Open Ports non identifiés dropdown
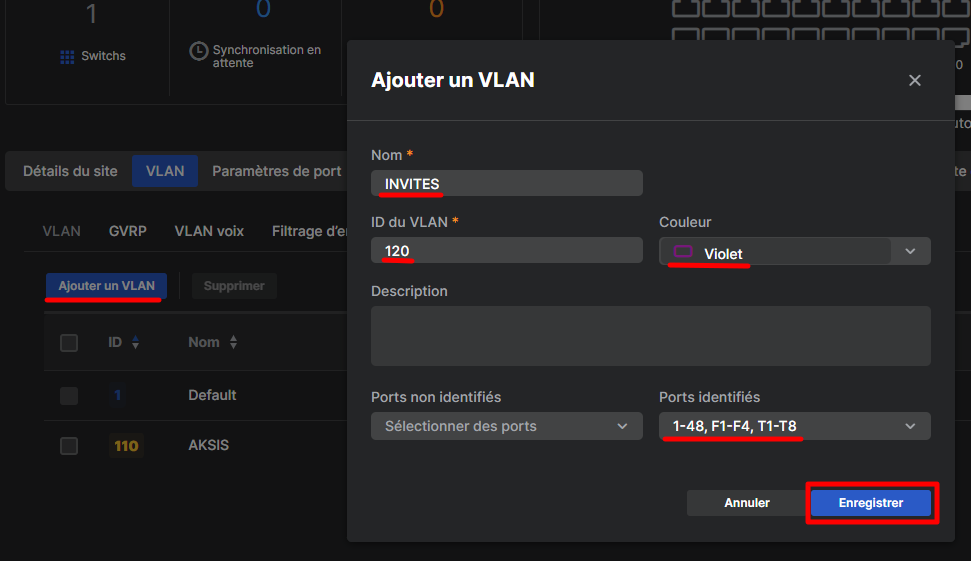 [507, 426]
